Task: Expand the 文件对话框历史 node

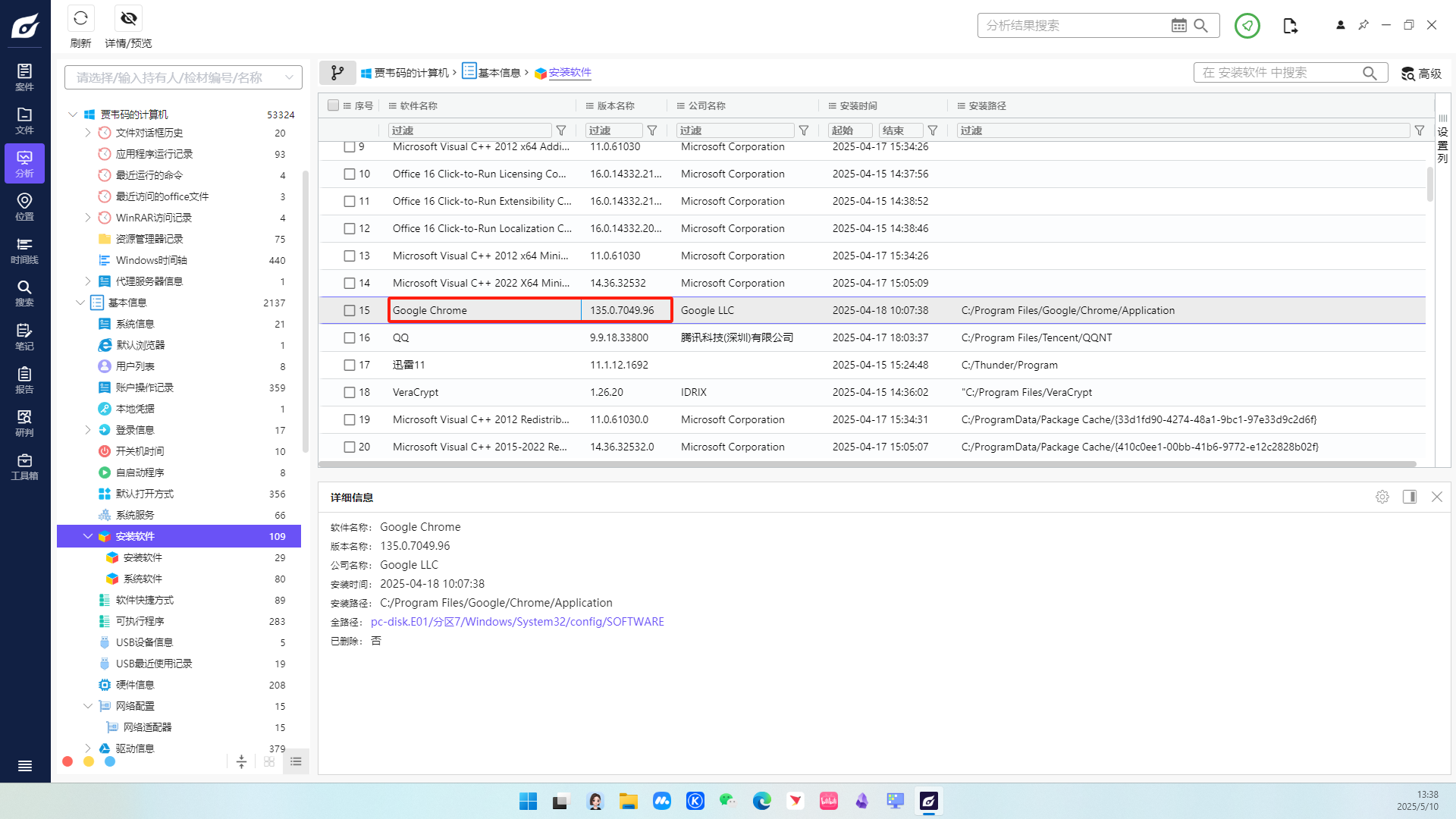Action: pyautogui.click(x=88, y=133)
